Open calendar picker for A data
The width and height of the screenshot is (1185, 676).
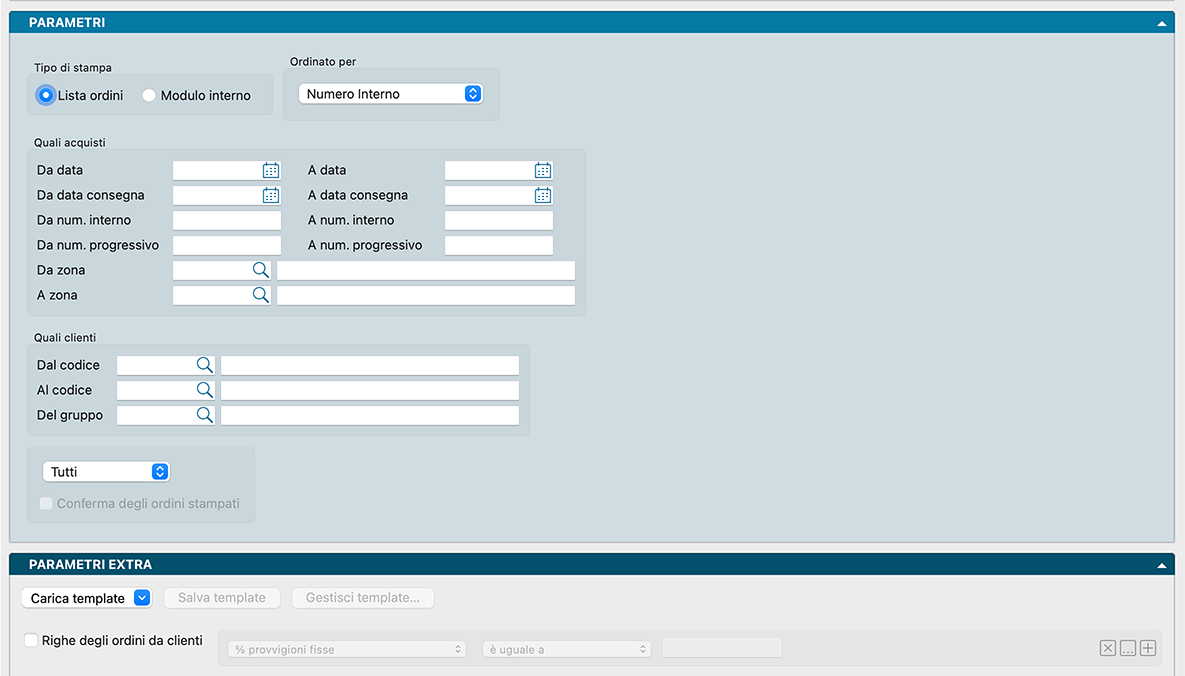click(543, 171)
